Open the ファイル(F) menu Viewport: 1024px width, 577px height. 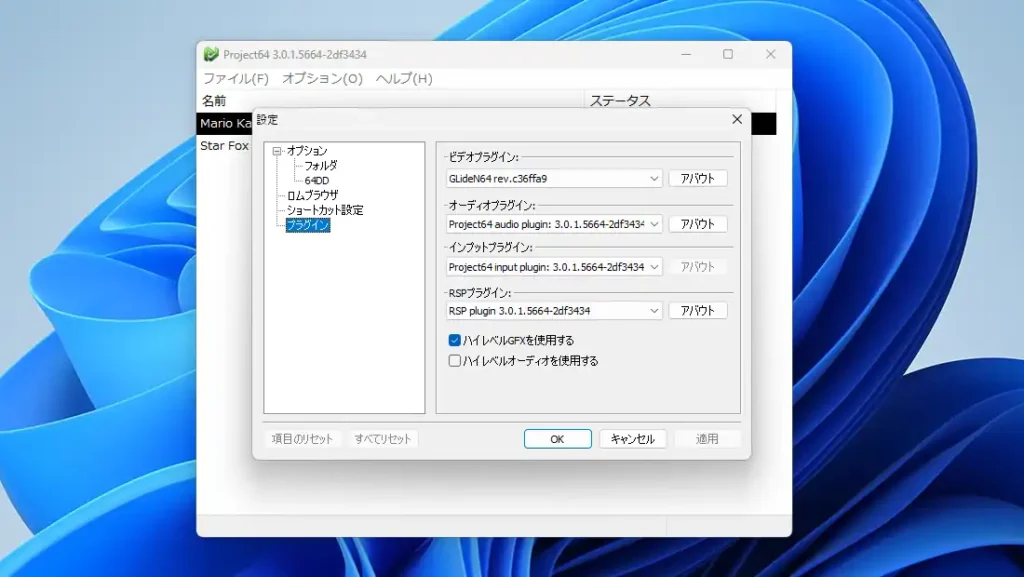235,77
